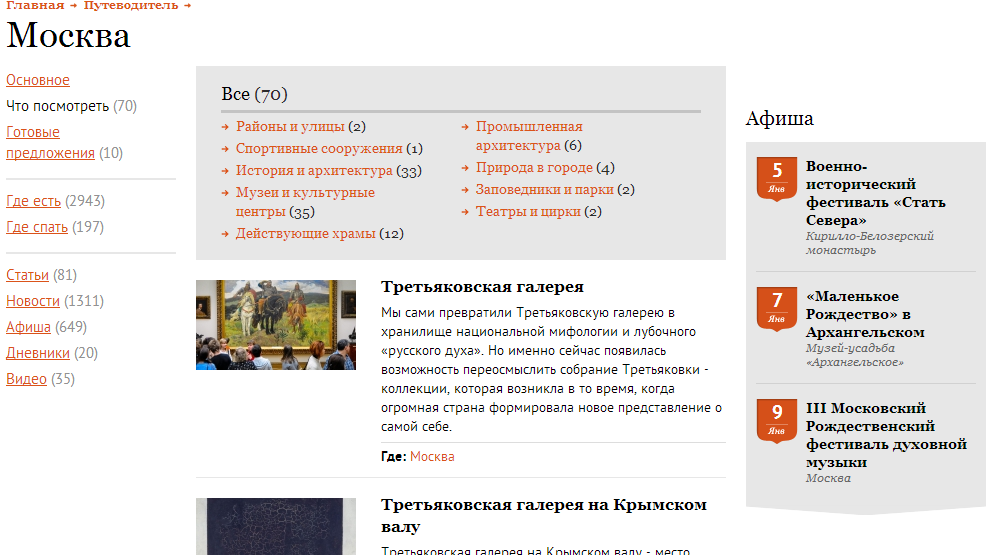
Task: Click 'Москва' location link under Где
Action: click(432, 457)
